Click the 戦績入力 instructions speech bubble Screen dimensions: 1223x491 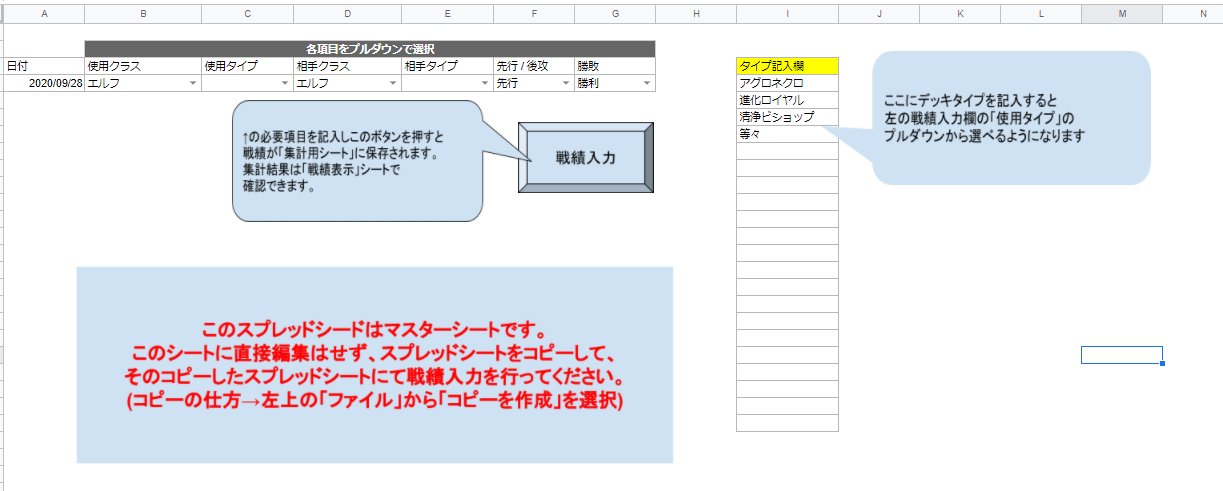tap(358, 160)
